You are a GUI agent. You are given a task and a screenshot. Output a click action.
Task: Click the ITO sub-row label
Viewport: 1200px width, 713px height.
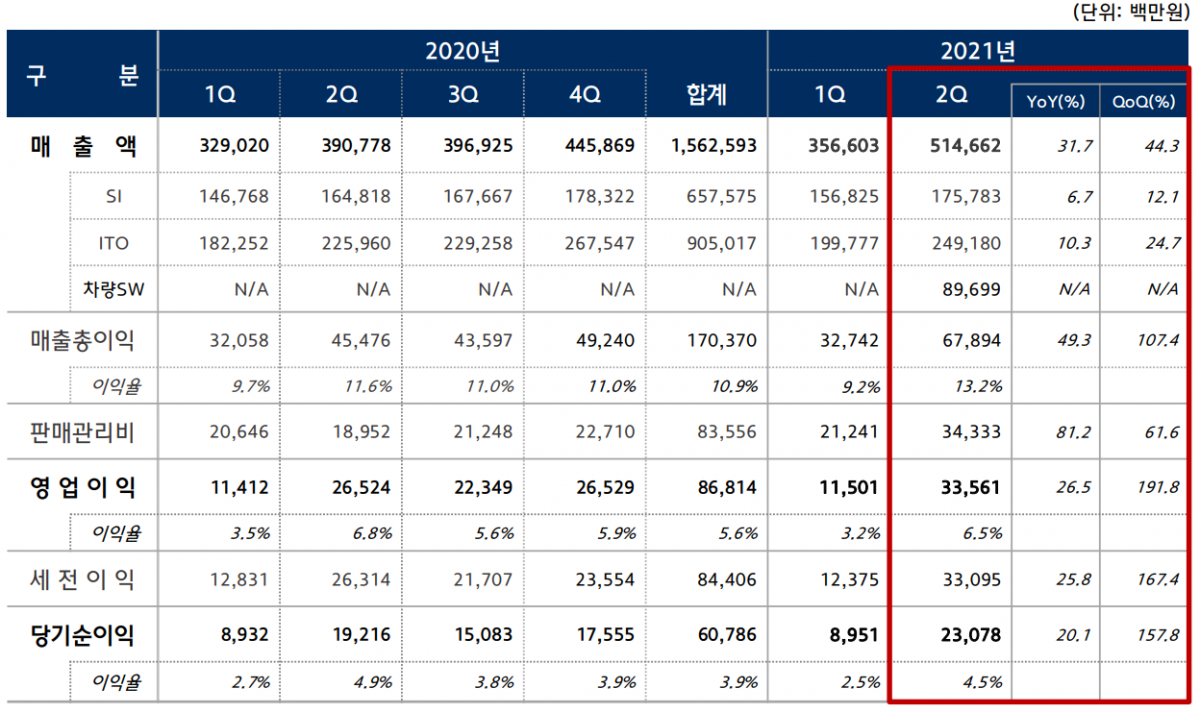(x=113, y=242)
